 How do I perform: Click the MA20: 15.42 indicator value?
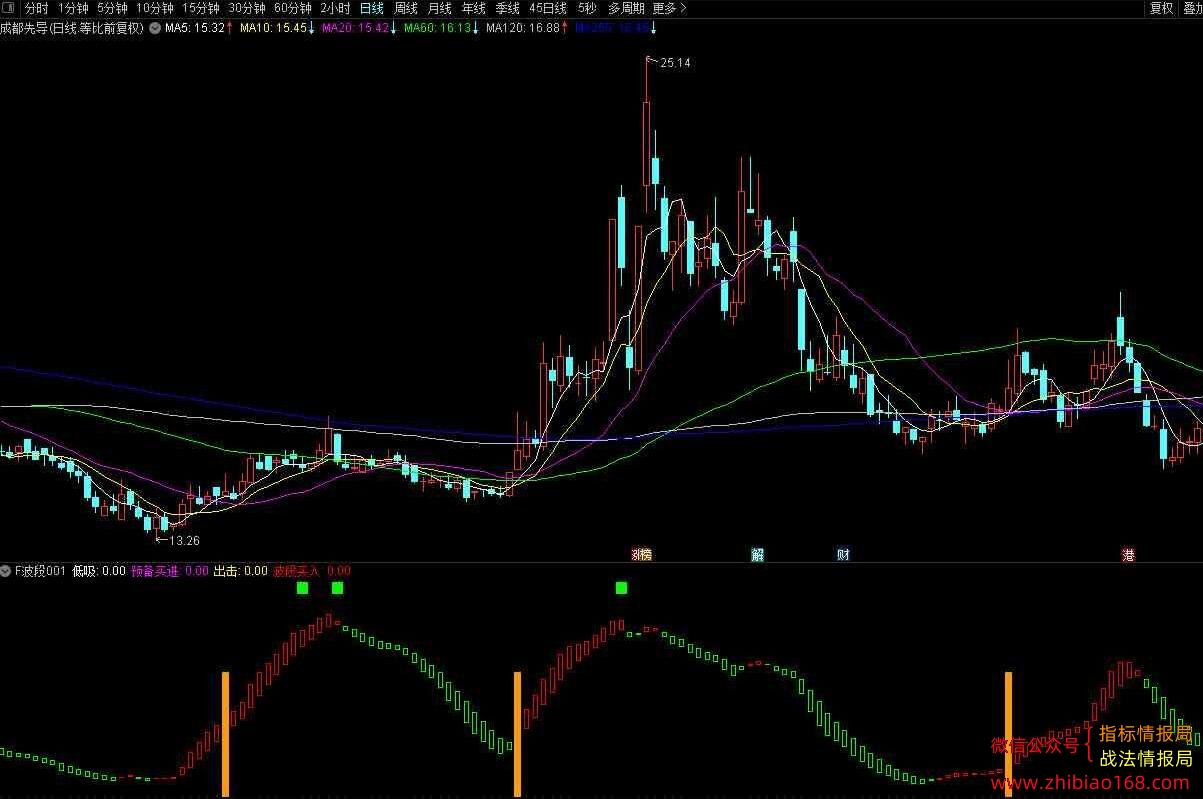tap(359, 28)
